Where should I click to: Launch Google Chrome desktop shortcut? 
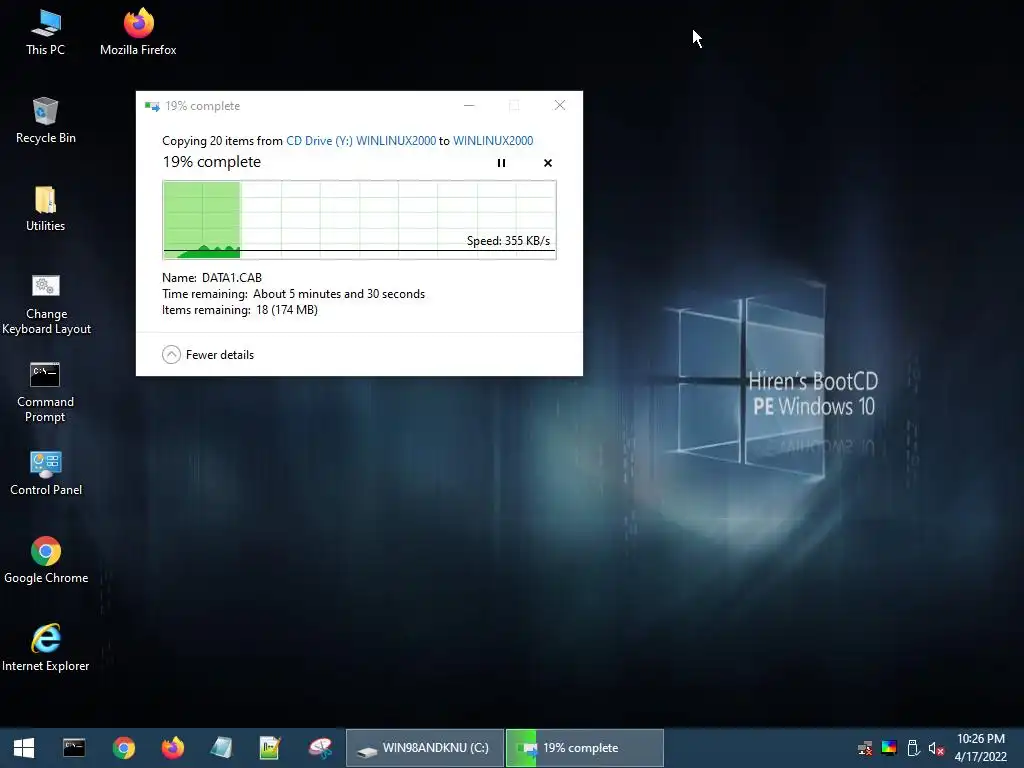pyautogui.click(x=46, y=561)
